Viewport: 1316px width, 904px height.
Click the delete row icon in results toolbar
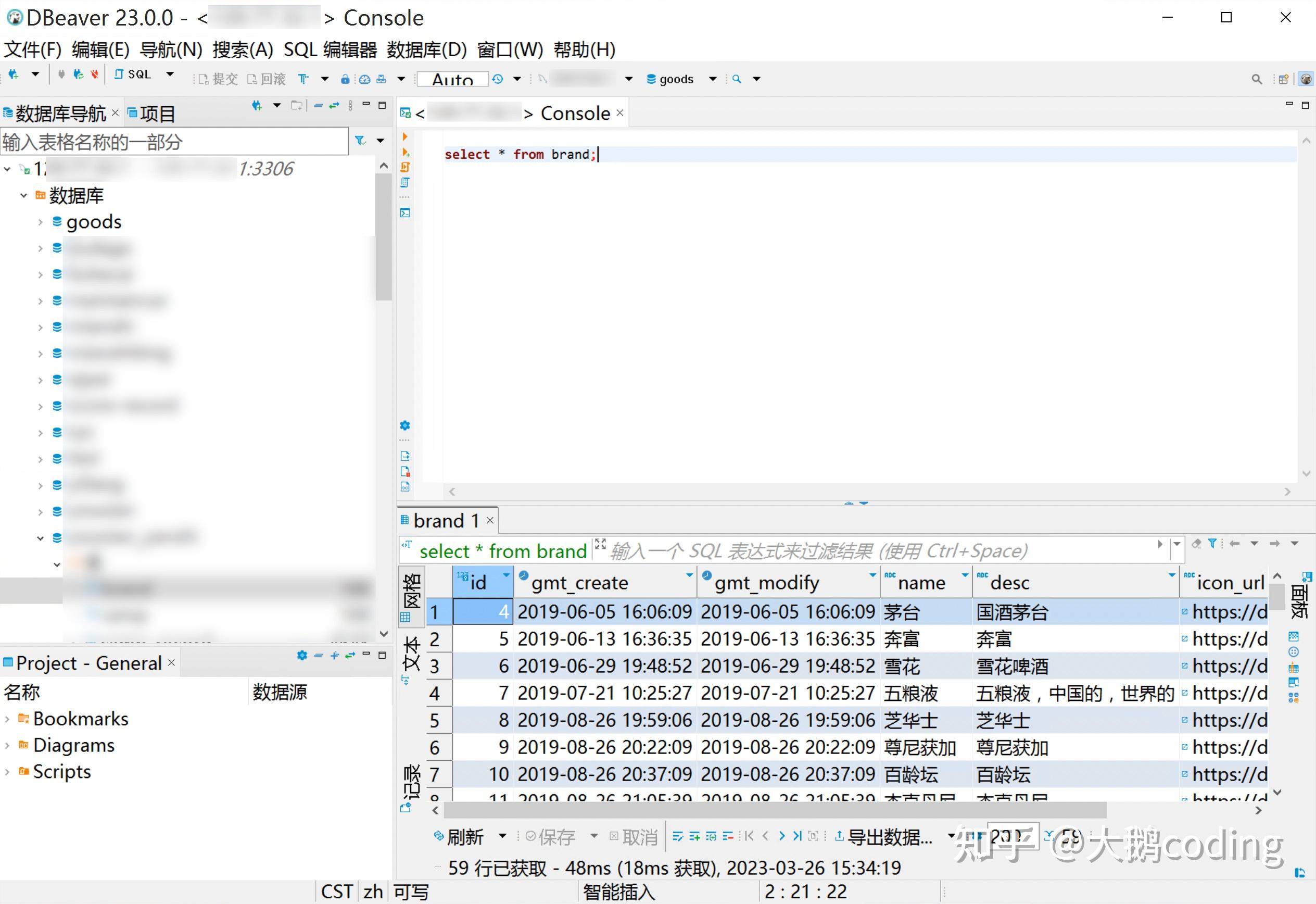(728, 836)
